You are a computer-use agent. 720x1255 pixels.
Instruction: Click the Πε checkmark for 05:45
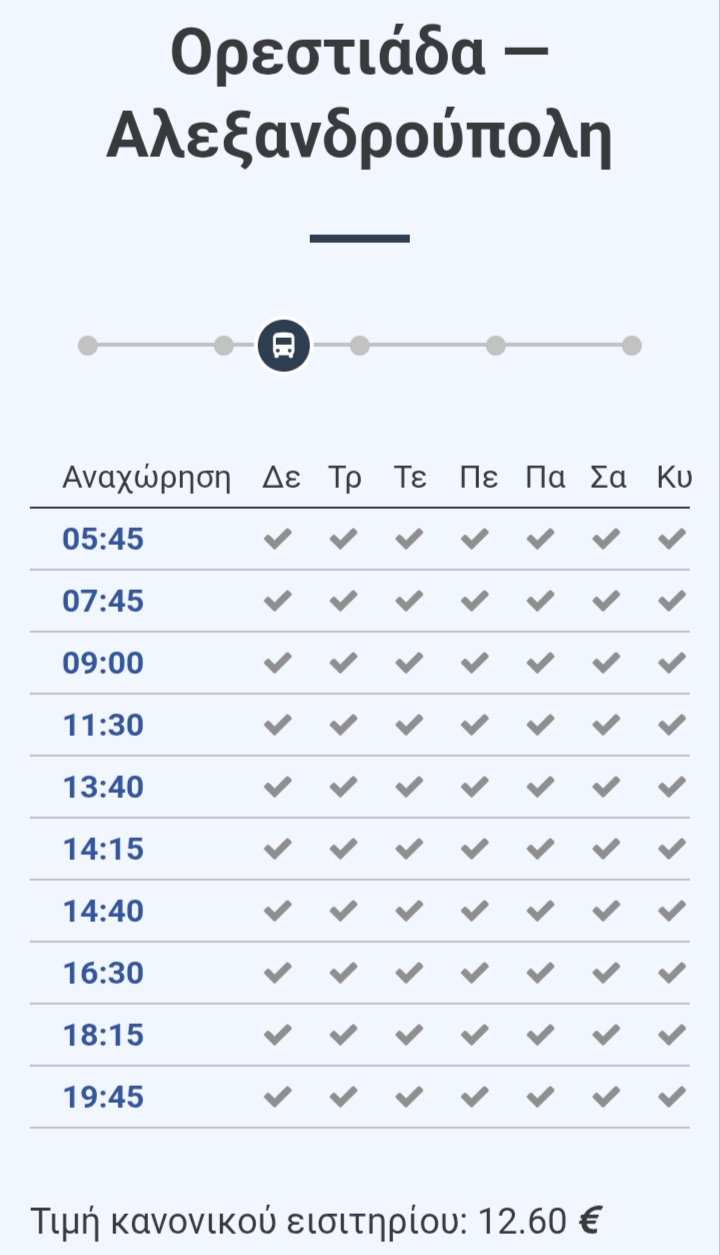(x=474, y=539)
